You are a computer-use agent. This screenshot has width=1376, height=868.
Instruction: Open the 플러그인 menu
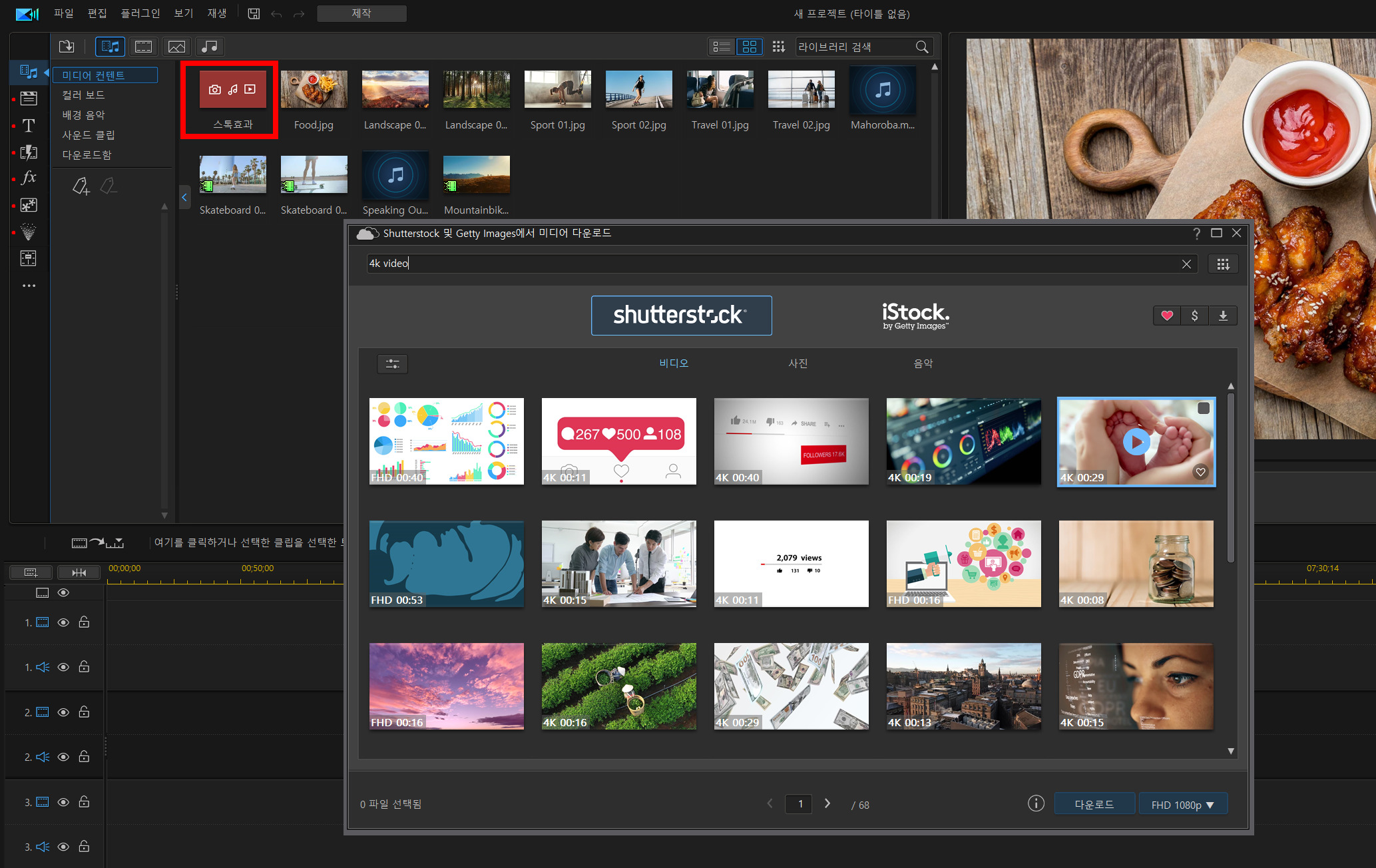tap(140, 13)
